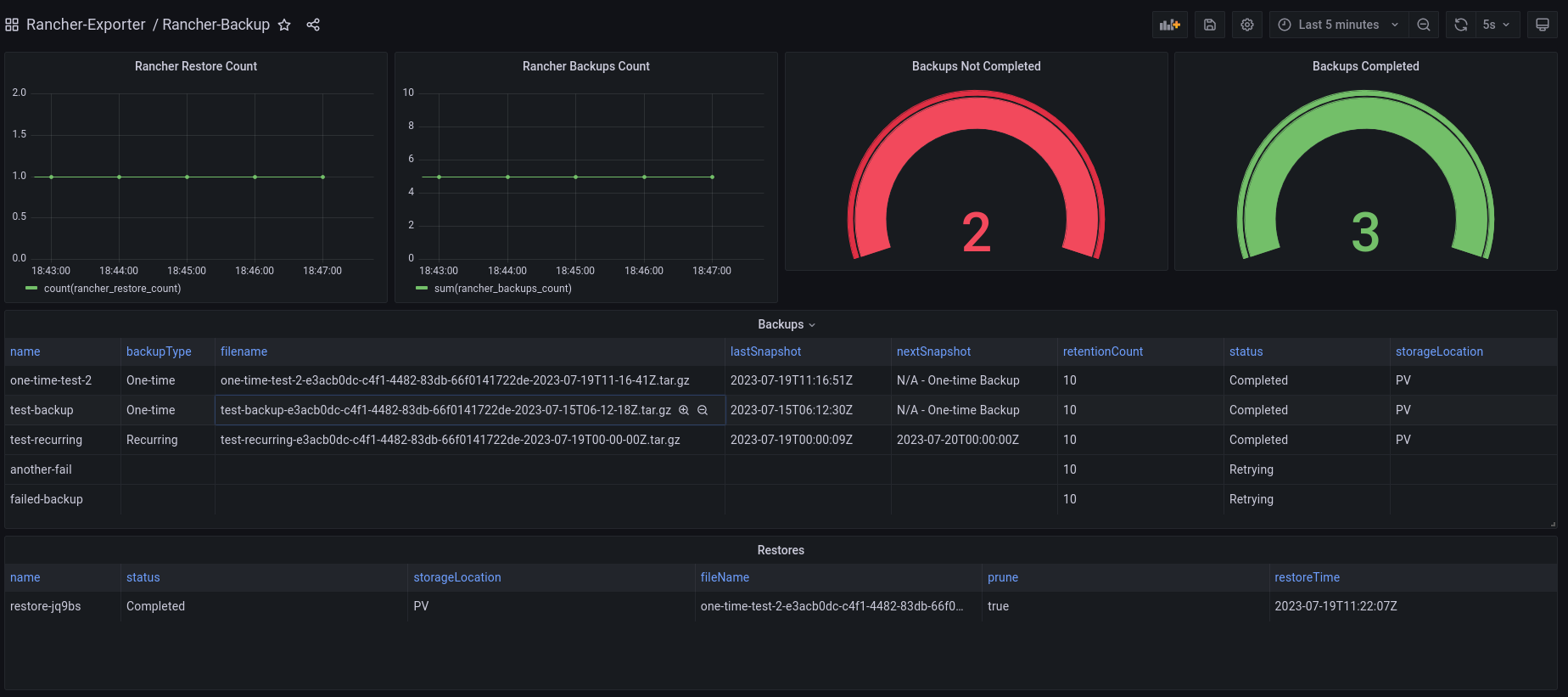Click nextSnapshot 2023-07-20T00:00:00Z cell
The width and height of the screenshot is (1568, 697).
(974, 440)
